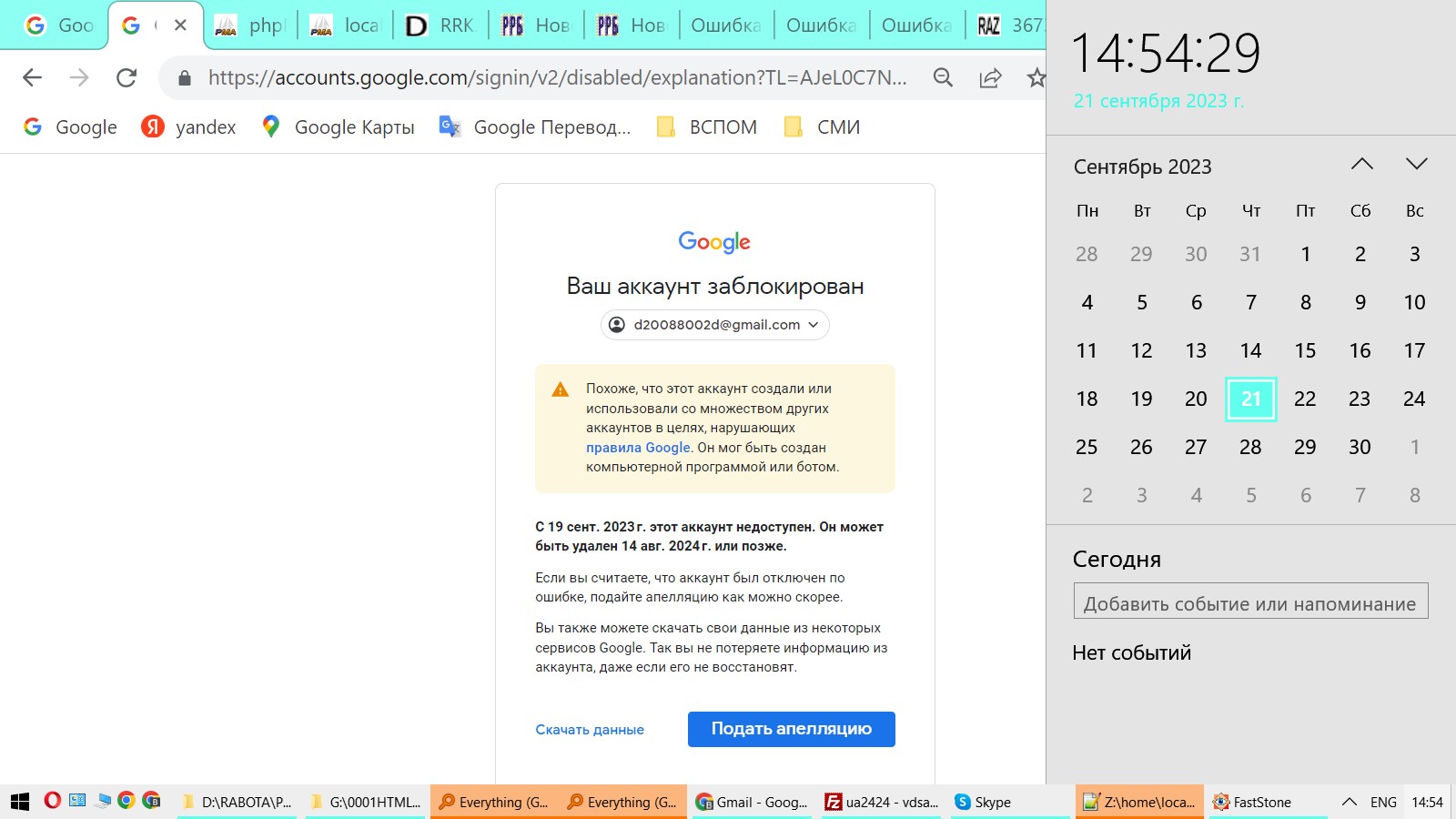
Task: Select September 15 in the calendar
Action: point(1306,350)
